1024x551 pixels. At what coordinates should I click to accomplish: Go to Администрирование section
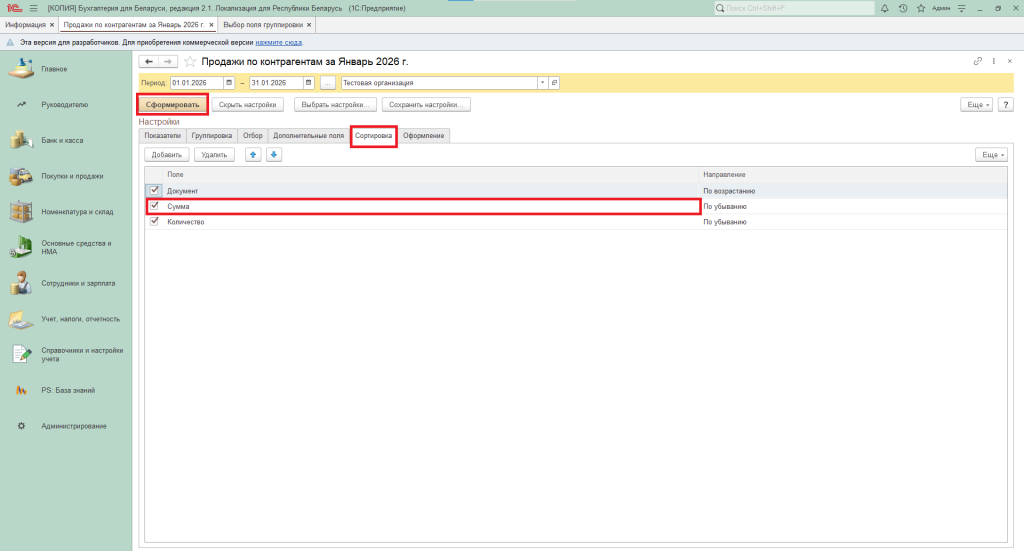click(73, 426)
